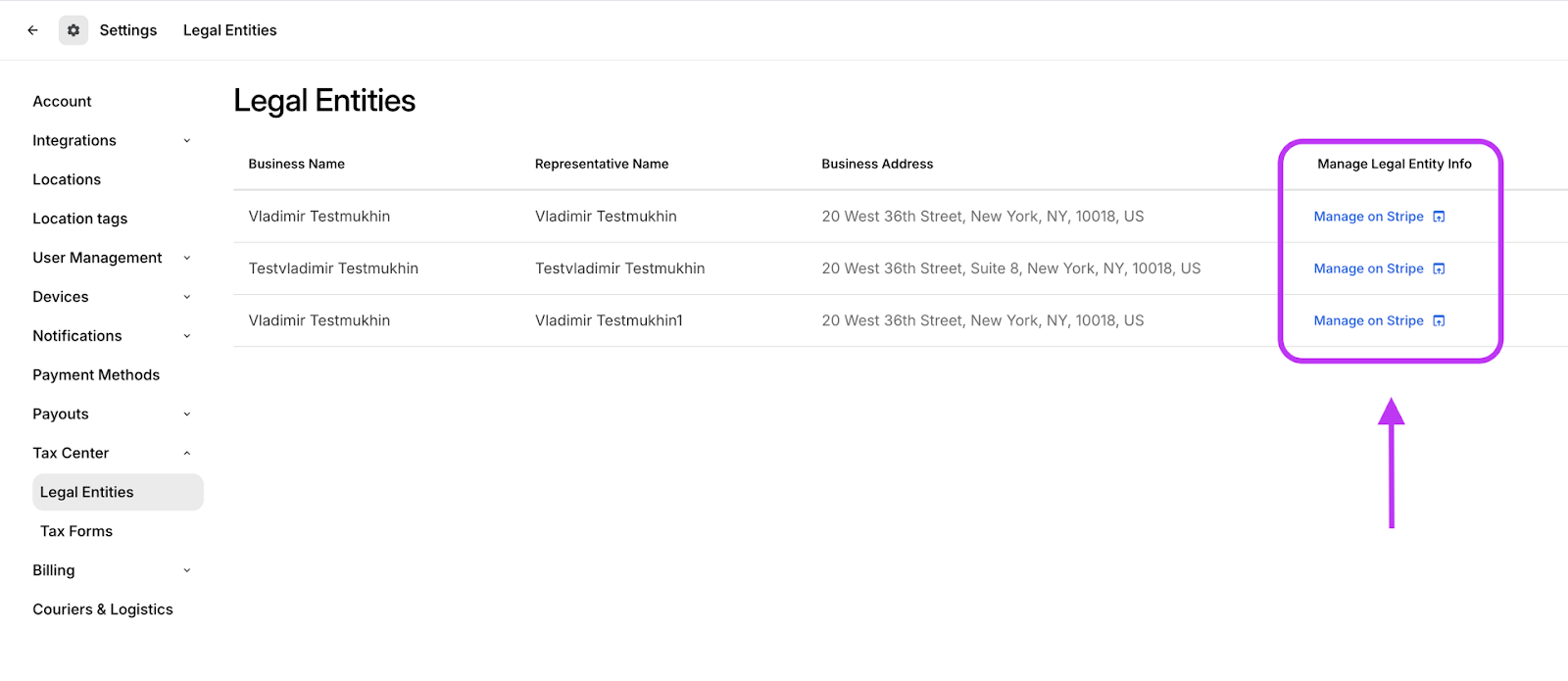Open Couriers & Logistics settings

coord(103,609)
